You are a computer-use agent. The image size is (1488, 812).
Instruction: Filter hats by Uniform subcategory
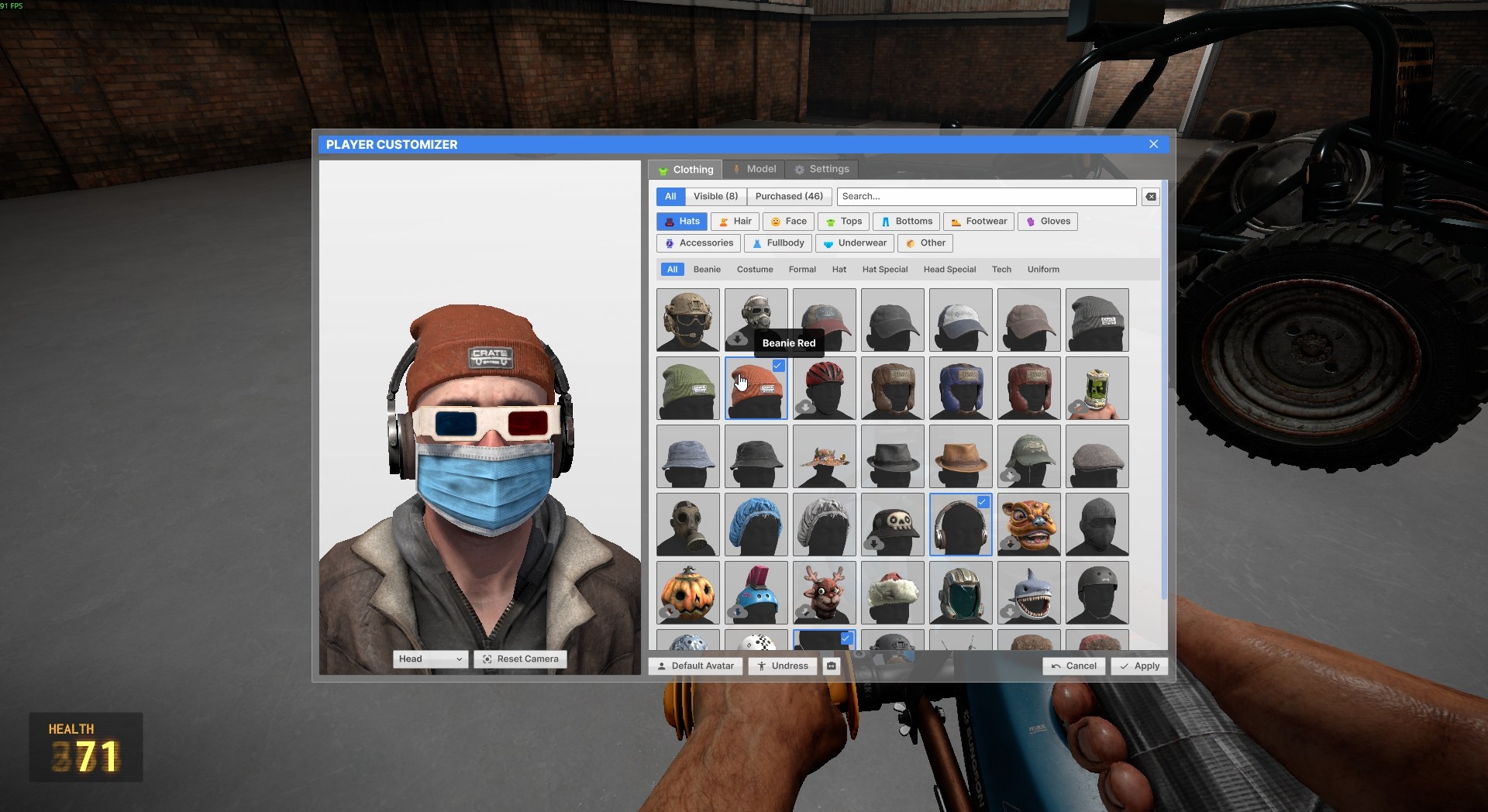pos(1043,270)
